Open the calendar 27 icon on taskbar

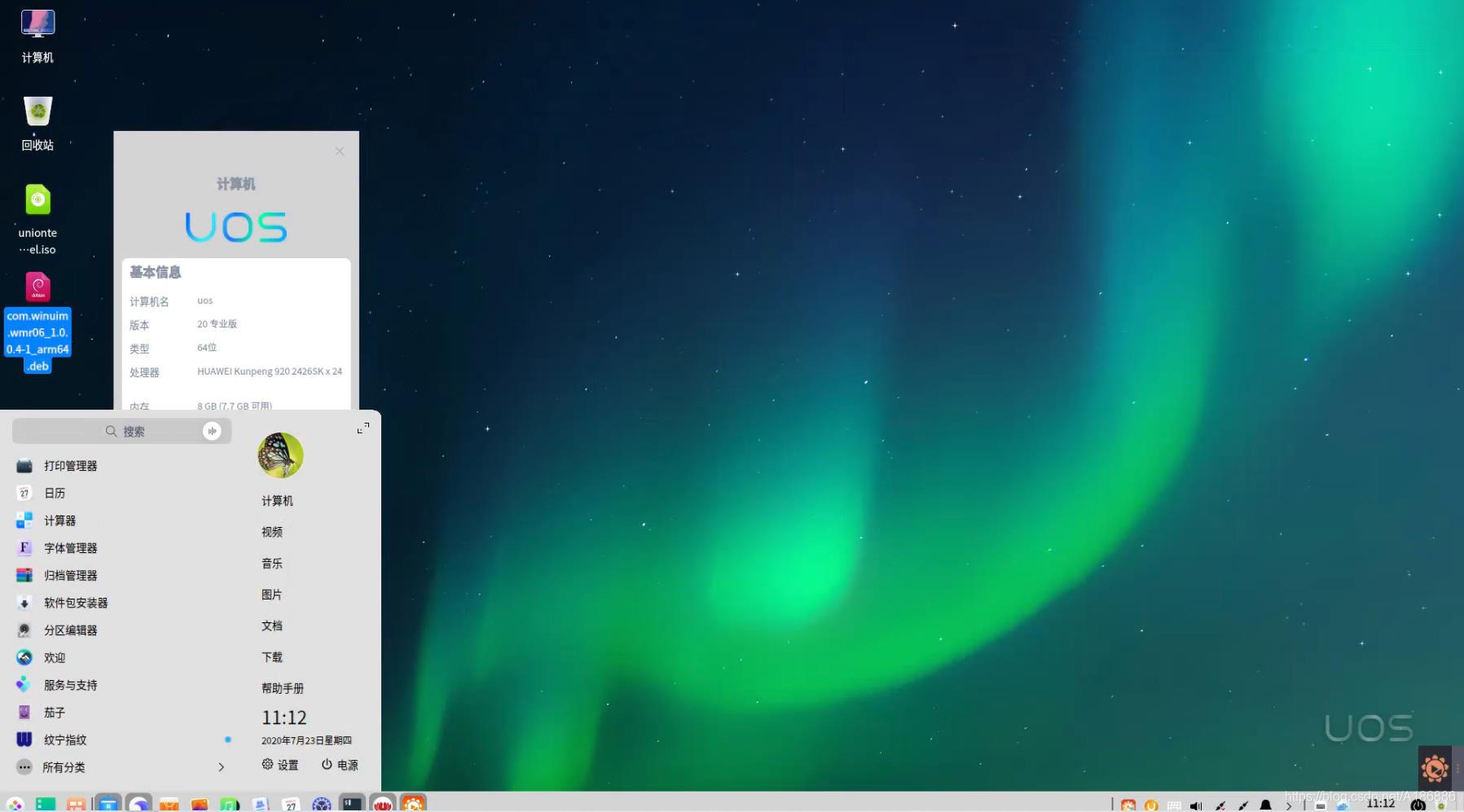[x=291, y=805]
